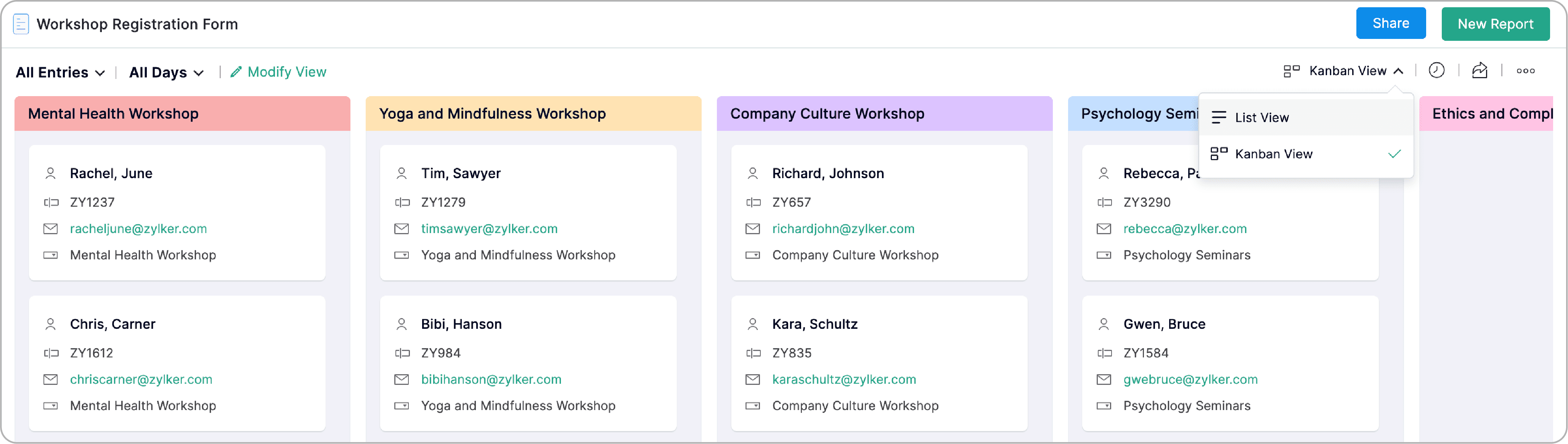This screenshot has height=444, width=1568.
Task: Click dropdown field icon on Richard Johnson's card
Action: click(x=753, y=255)
